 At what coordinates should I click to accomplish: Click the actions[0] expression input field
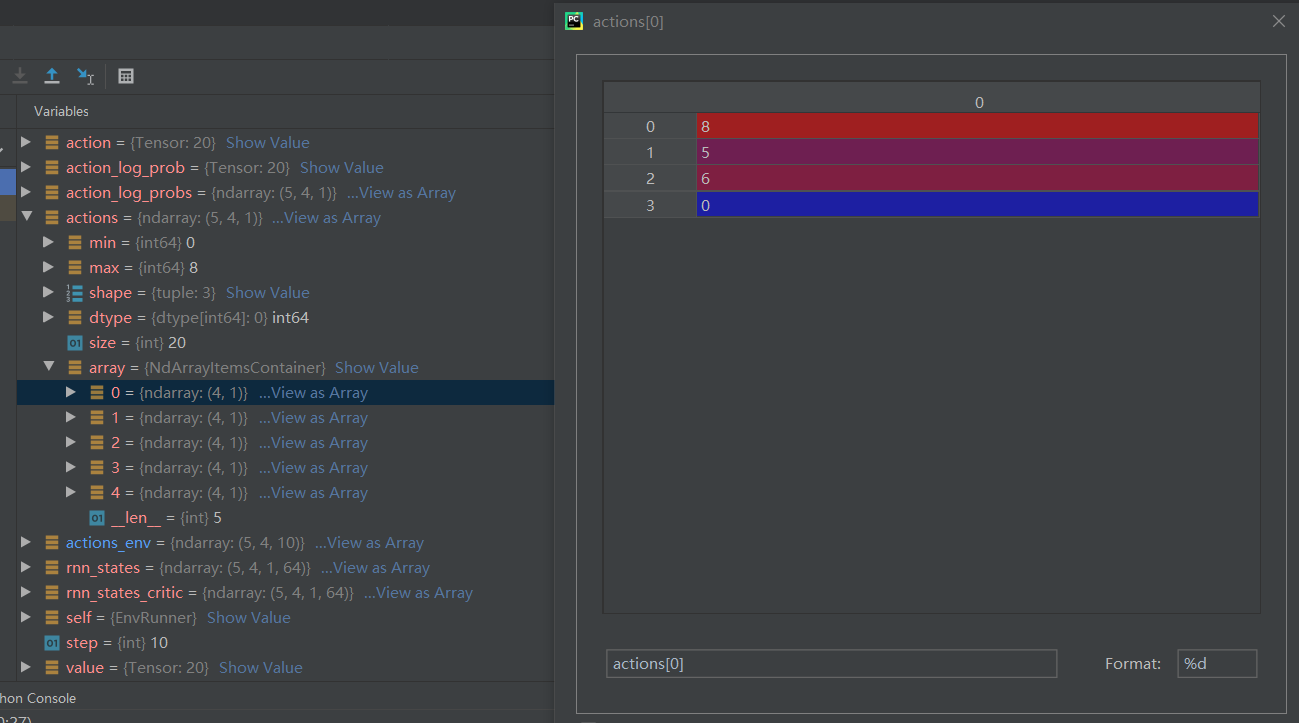coord(831,664)
